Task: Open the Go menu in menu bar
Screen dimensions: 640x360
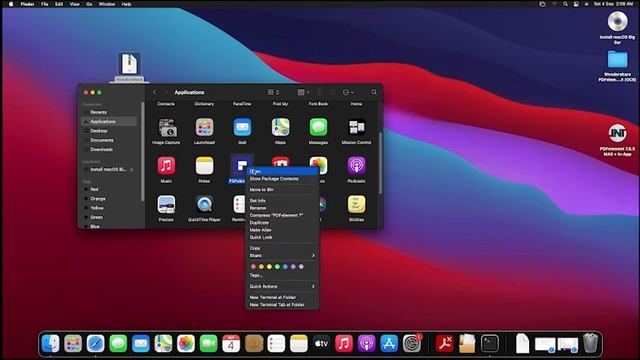Action: click(x=89, y=4)
